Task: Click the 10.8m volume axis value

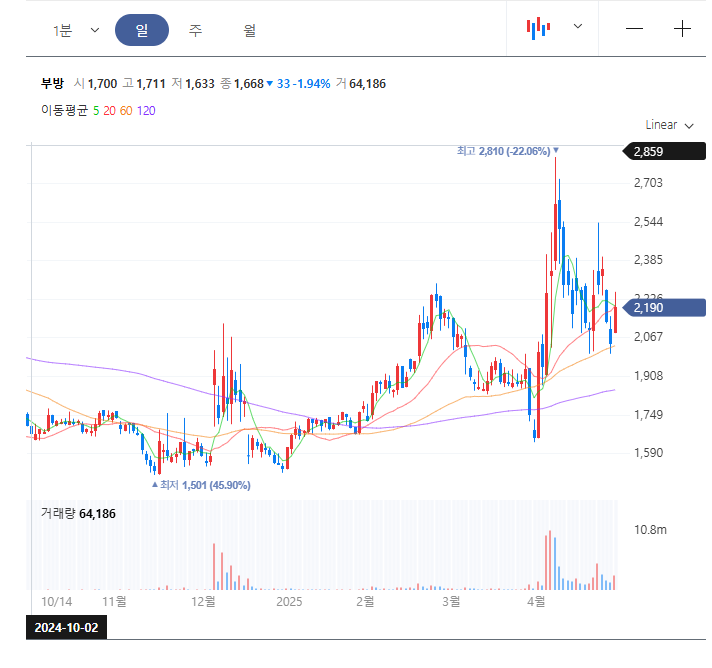Action: tap(650, 530)
